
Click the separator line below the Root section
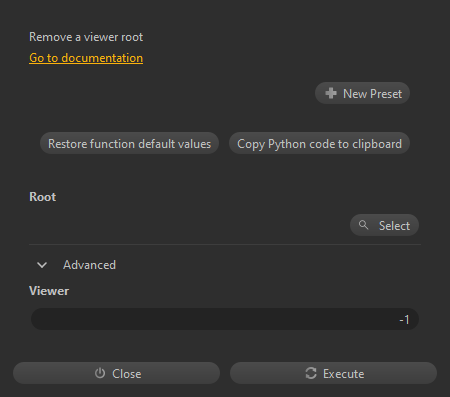tap(225, 244)
